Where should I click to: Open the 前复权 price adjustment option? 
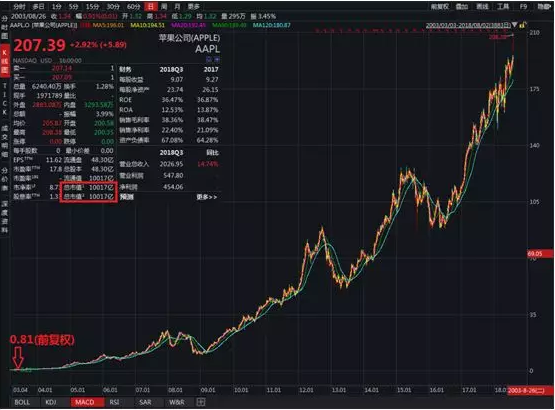[440, 6]
